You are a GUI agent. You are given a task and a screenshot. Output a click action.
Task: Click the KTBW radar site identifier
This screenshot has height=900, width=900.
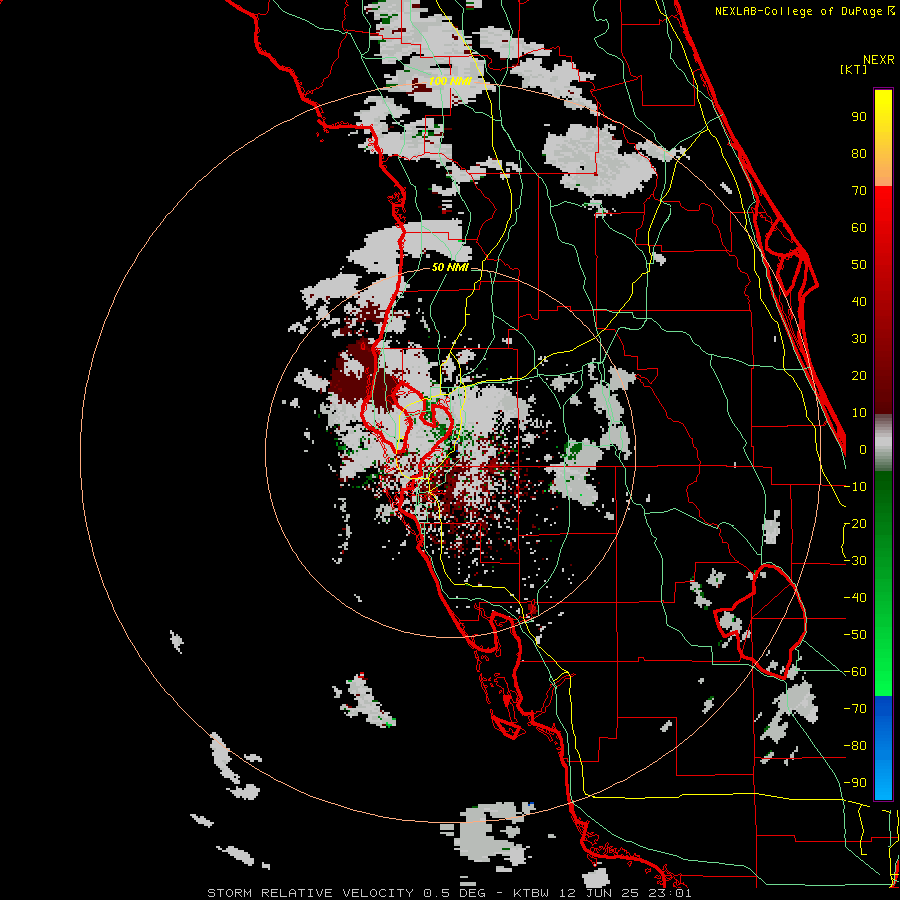click(x=532, y=893)
